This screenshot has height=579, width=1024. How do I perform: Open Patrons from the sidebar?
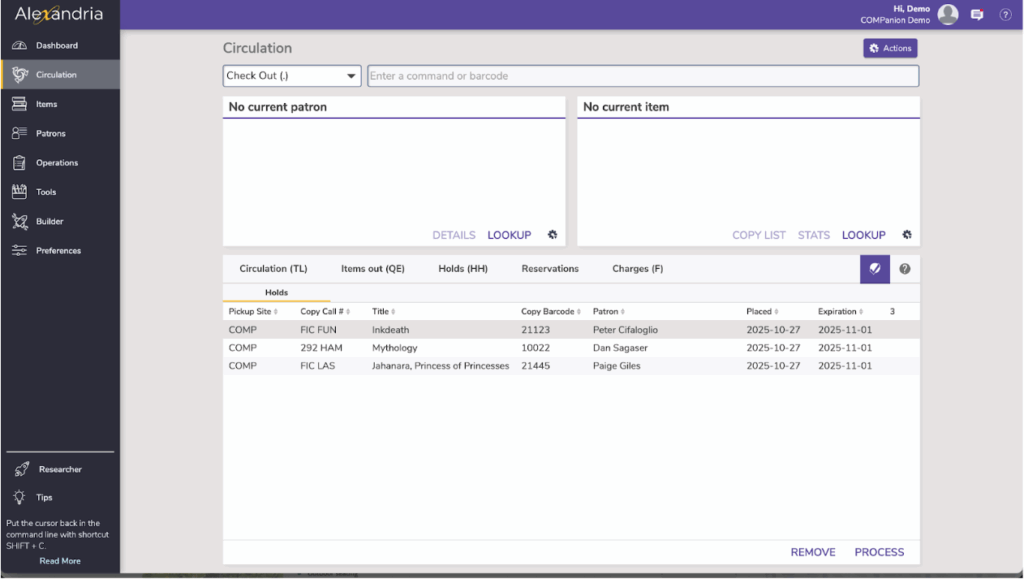point(19,133)
